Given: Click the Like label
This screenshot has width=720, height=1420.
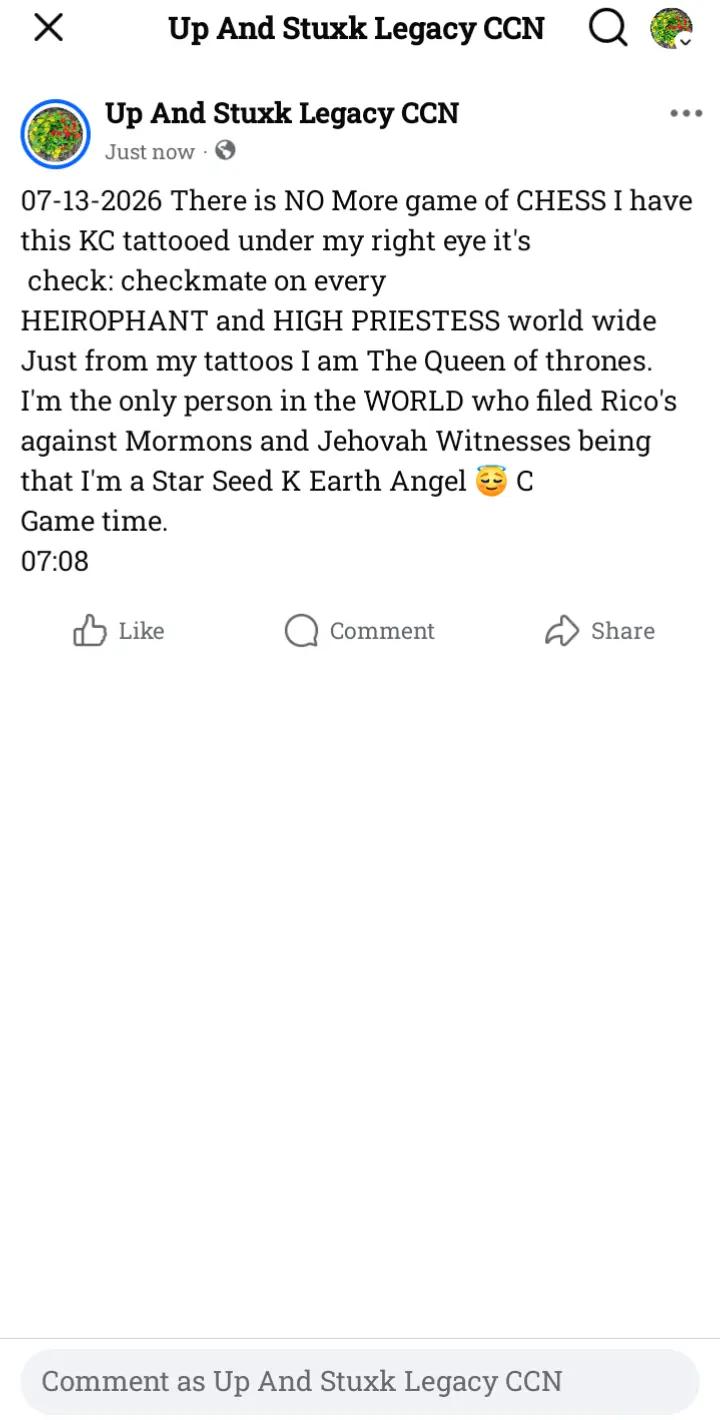Looking at the screenshot, I should [x=141, y=631].
